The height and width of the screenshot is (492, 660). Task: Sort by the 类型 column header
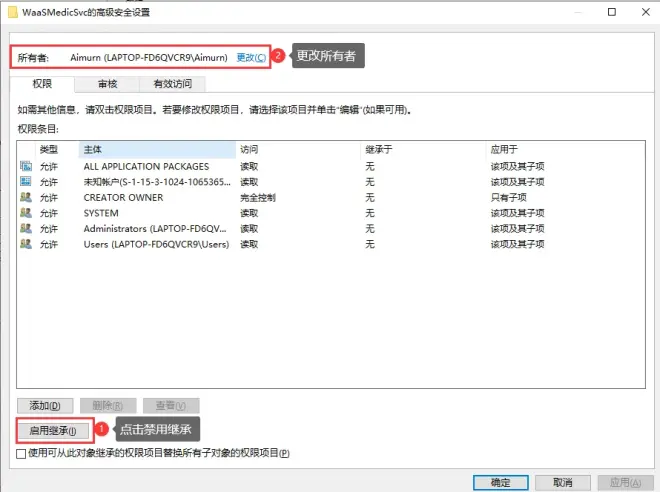pos(57,149)
